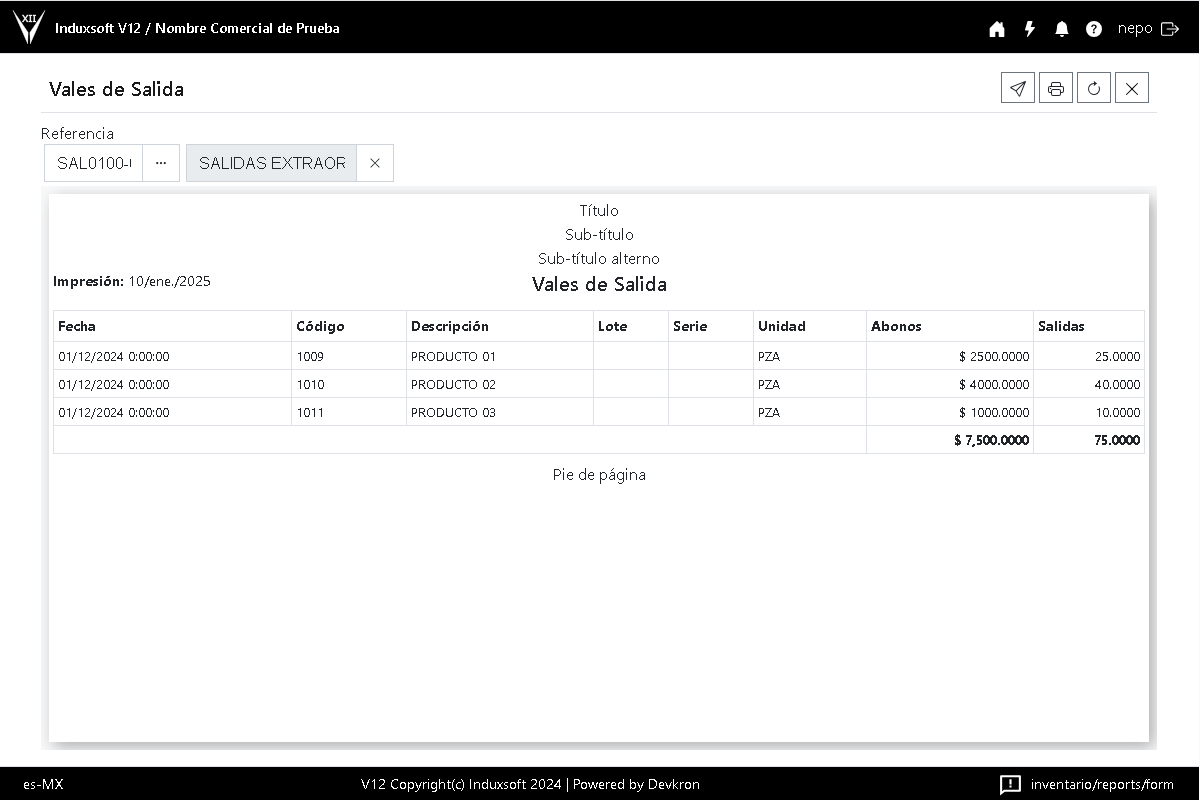The width and height of the screenshot is (1200, 800).
Task: Open notifications bell icon
Action: [x=1062, y=29]
